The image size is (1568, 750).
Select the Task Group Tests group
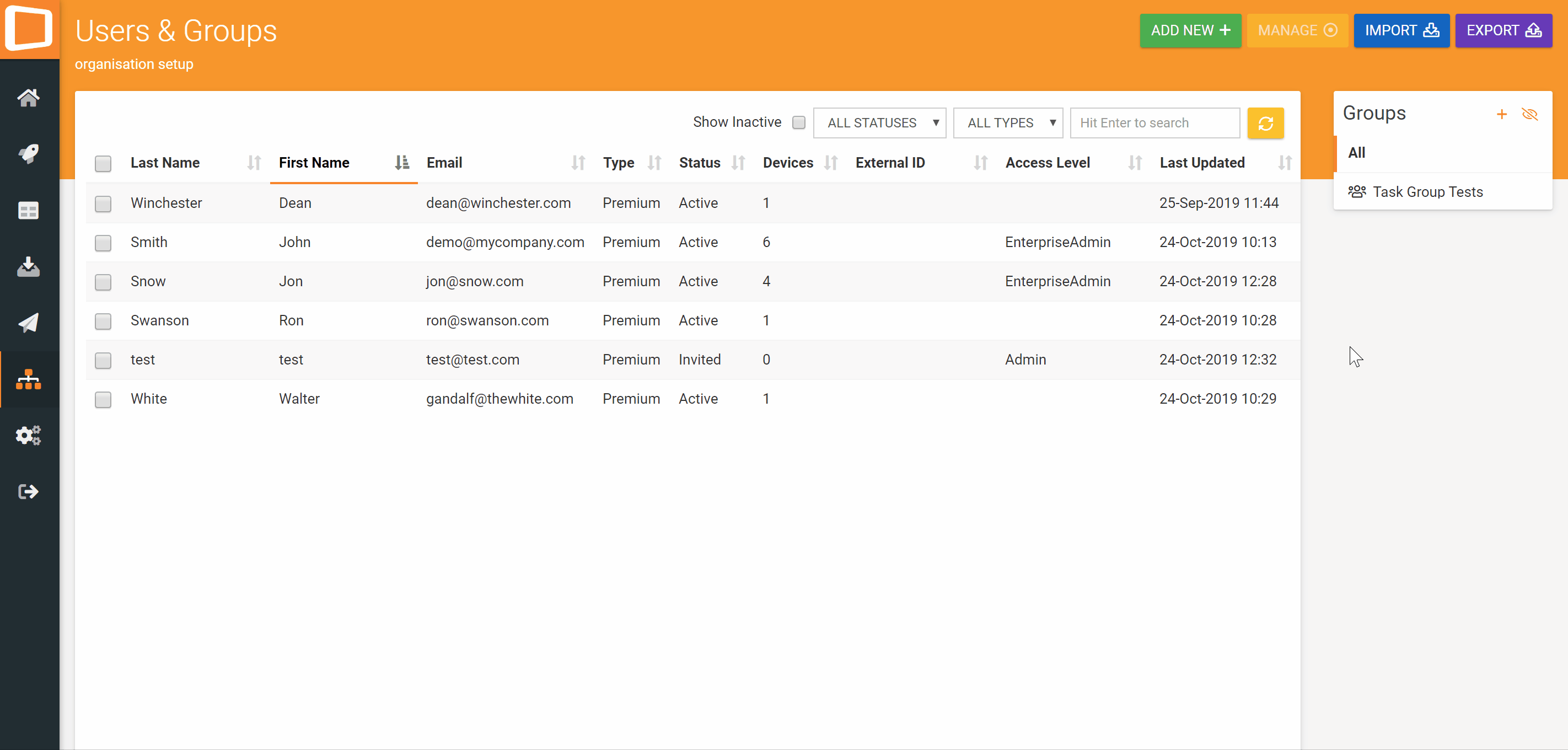(1427, 192)
